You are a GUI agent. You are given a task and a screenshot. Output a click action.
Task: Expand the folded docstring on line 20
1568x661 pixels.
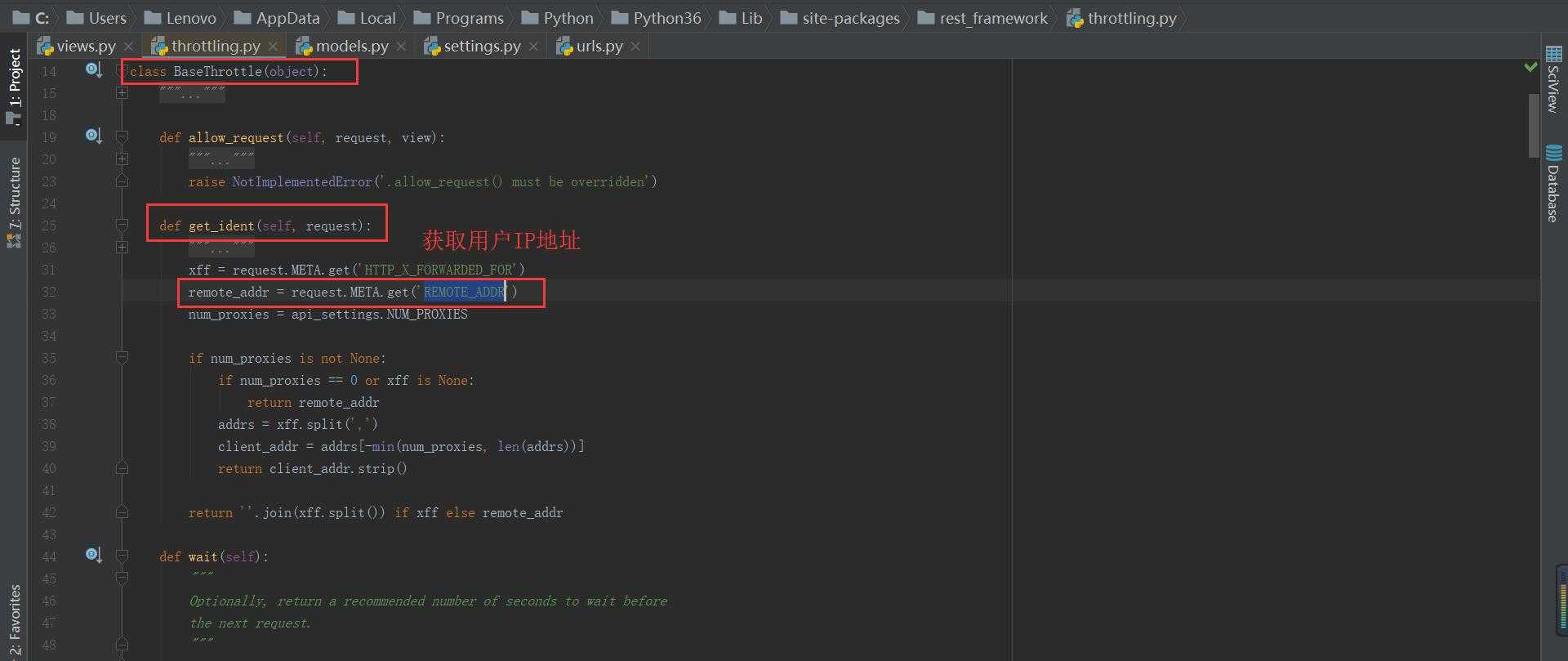click(122, 159)
